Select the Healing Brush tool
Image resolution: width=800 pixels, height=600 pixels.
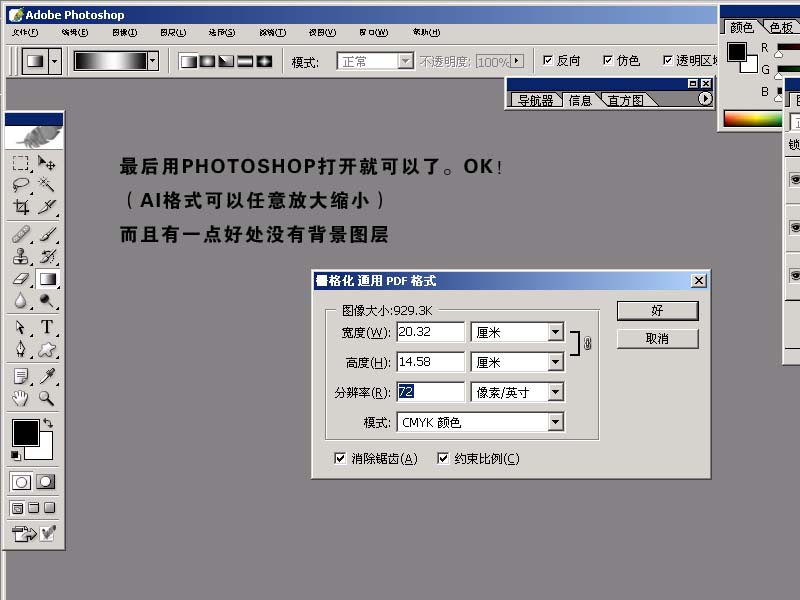(x=20, y=234)
